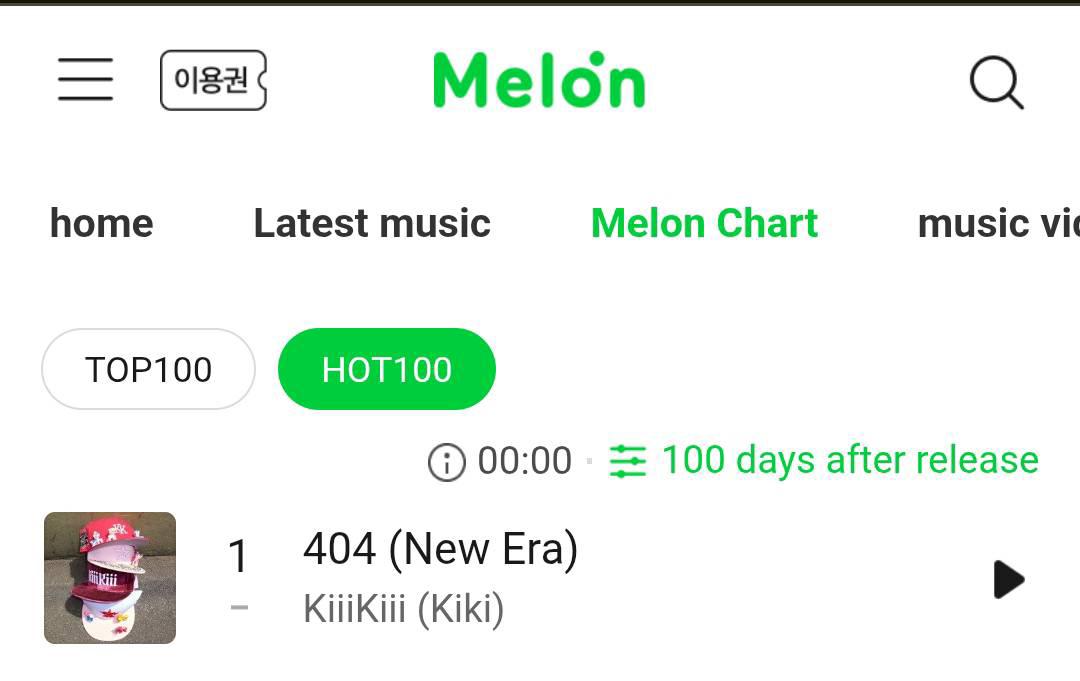
Task: Select the Melon Chart tab
Action: click(x=704, y=223)
